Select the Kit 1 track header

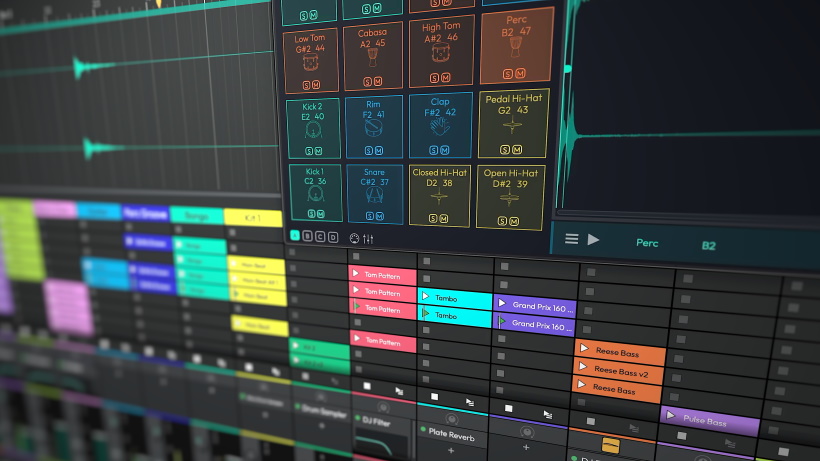pyautogui.click(x=253, y=217)
